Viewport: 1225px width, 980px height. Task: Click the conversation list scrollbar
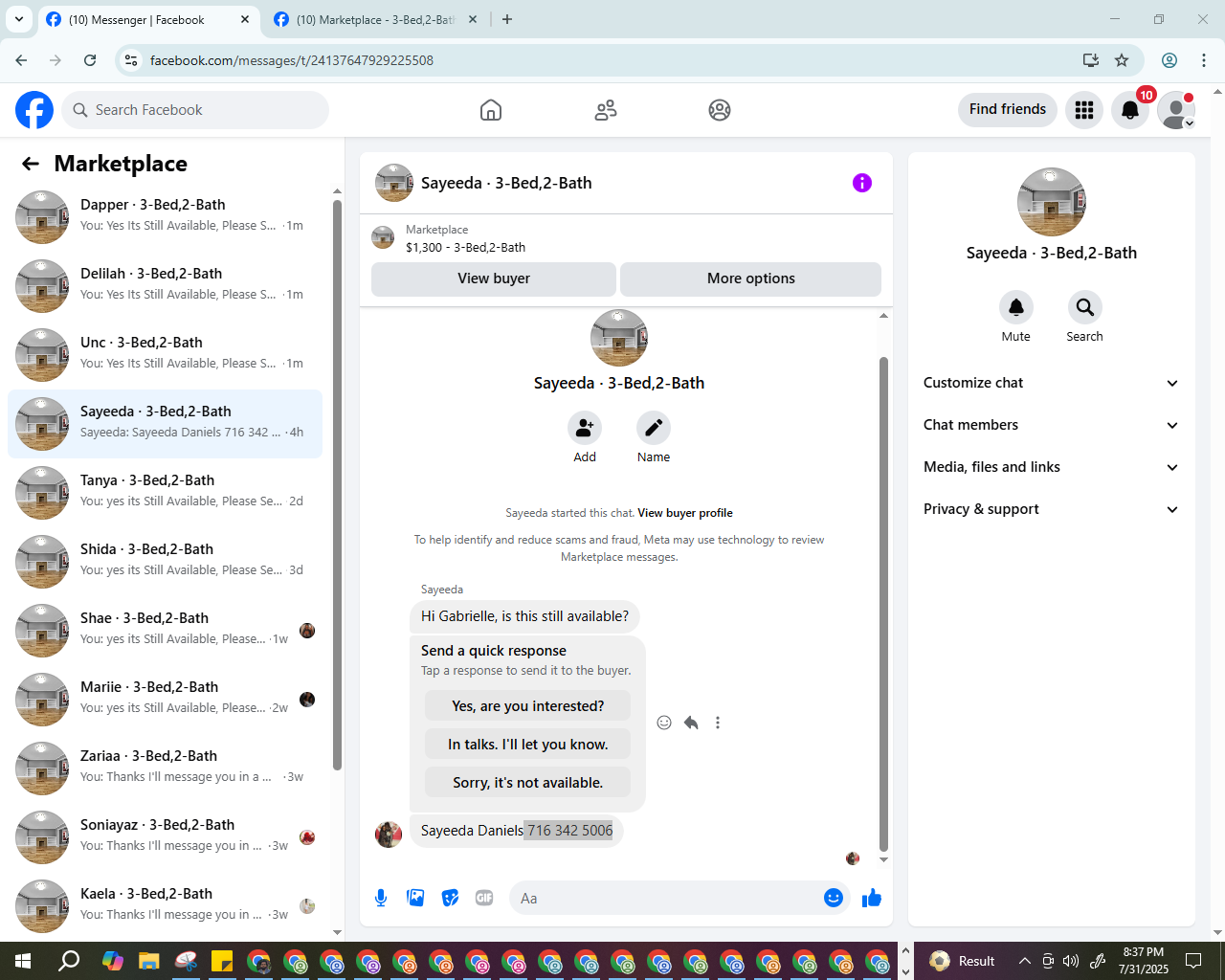tap(337, 484)
